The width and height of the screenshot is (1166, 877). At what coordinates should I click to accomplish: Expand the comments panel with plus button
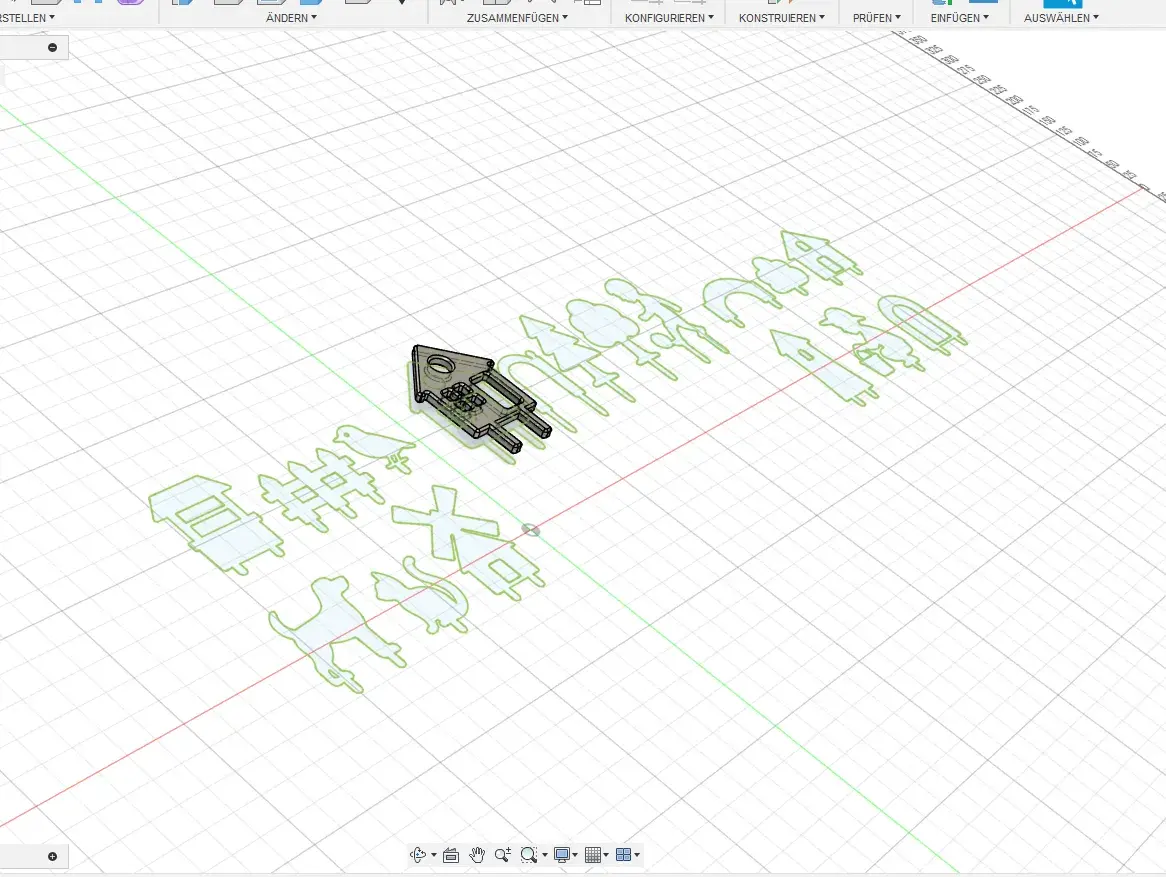coord(52,856)
